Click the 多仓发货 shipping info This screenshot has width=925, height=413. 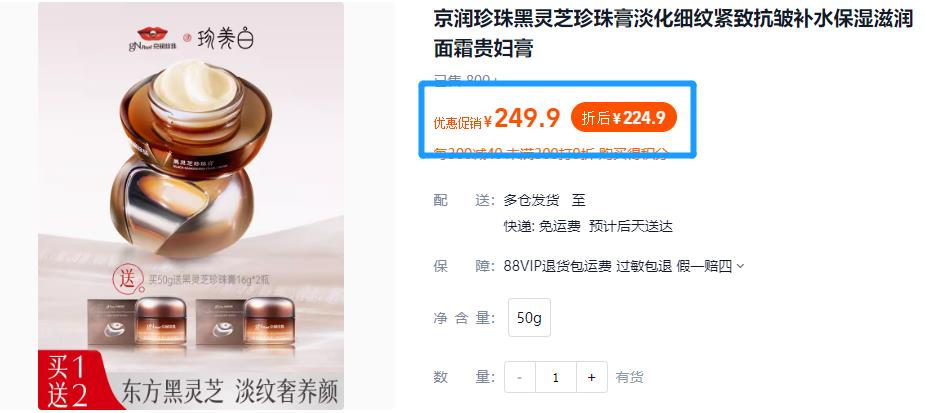[531, 201]
